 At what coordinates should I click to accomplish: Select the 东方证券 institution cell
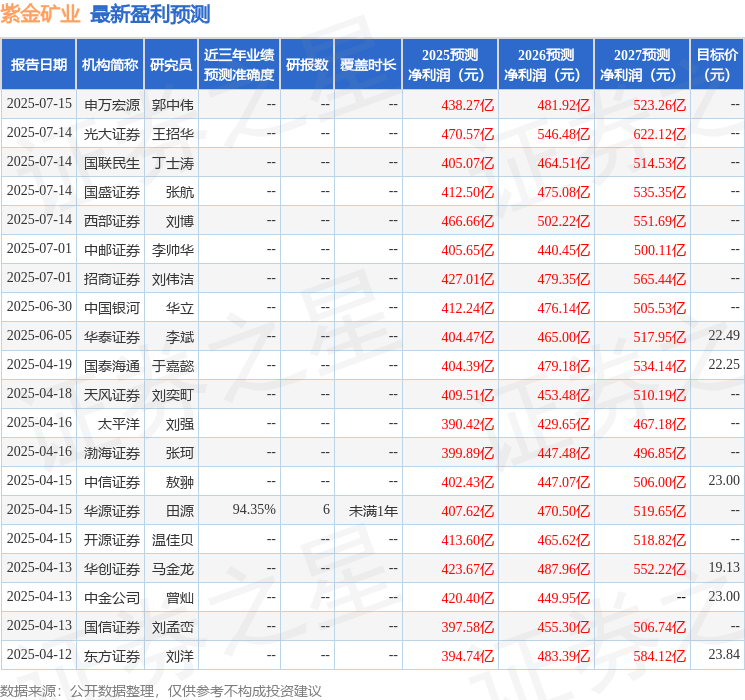point(112,656)
